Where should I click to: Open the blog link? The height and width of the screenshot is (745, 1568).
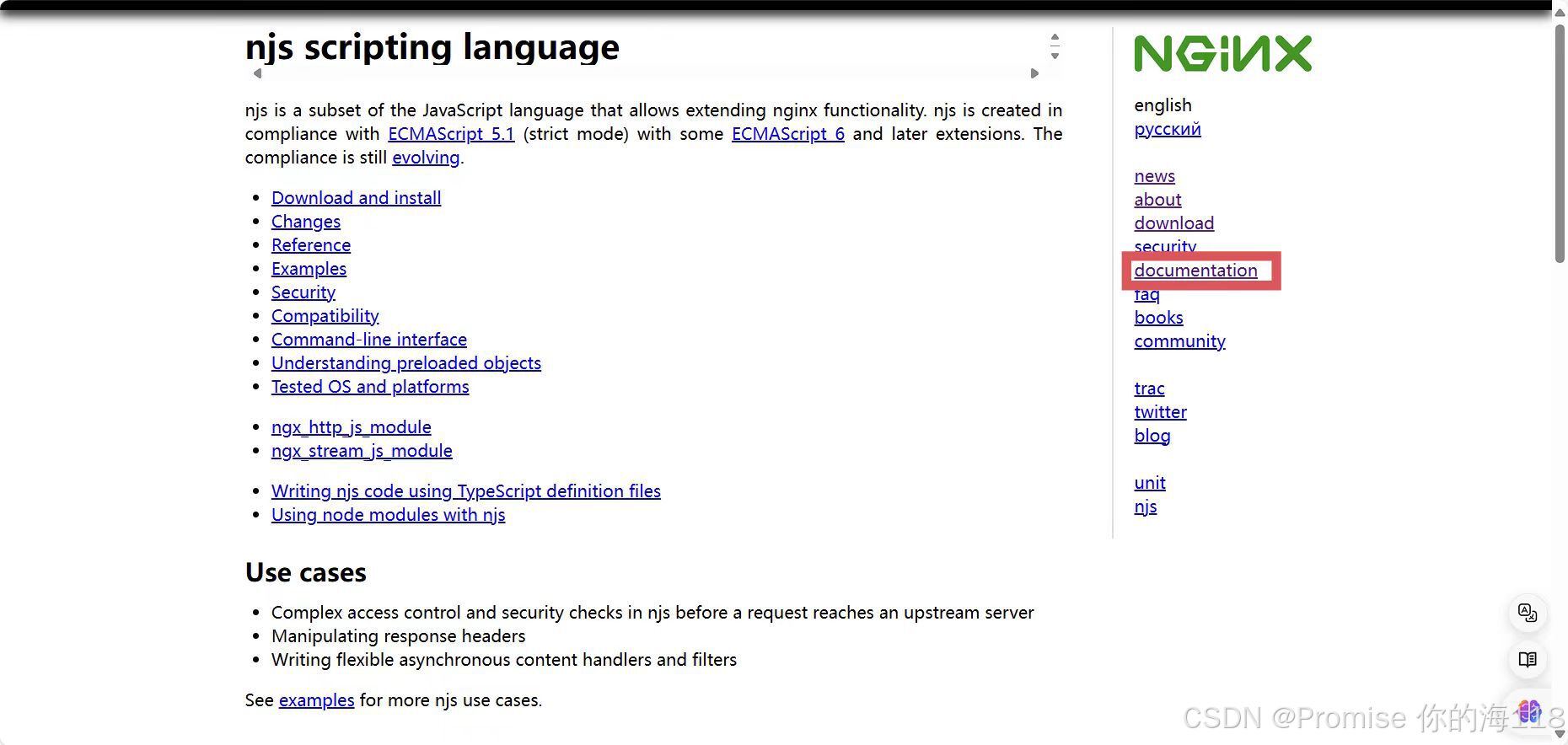tap(1152, 436)
